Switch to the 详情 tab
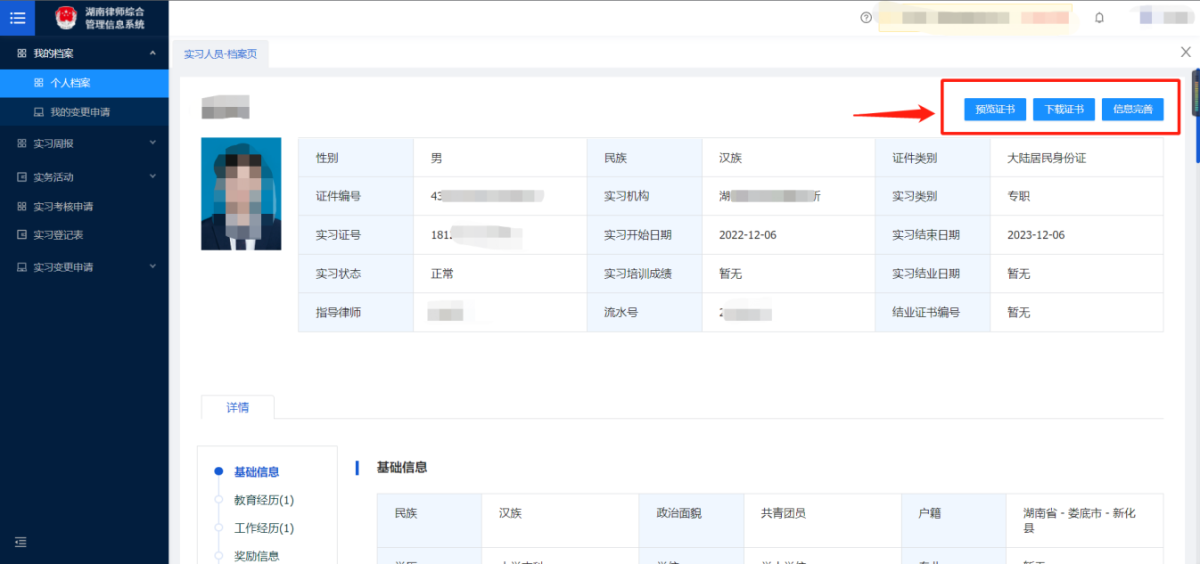Image resolution: width=1200 pixels, height=564 pixels. [237, 407]
